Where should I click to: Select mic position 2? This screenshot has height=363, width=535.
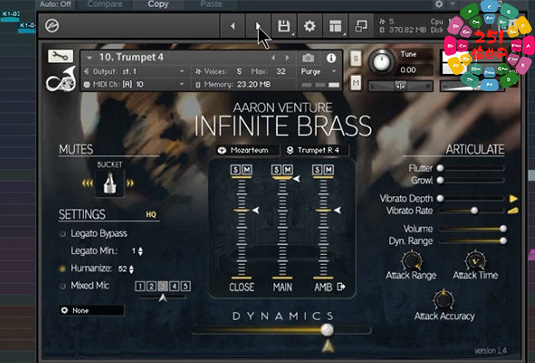click(x=151, y=286)
